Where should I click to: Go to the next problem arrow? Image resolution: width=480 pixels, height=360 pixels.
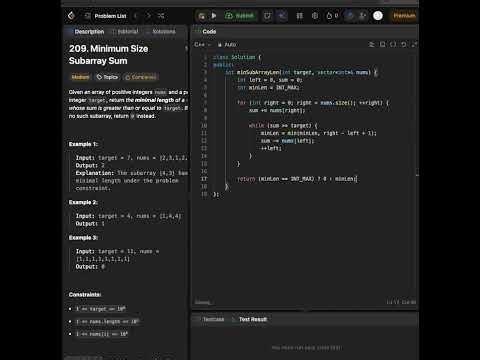(x=148, y=16)
